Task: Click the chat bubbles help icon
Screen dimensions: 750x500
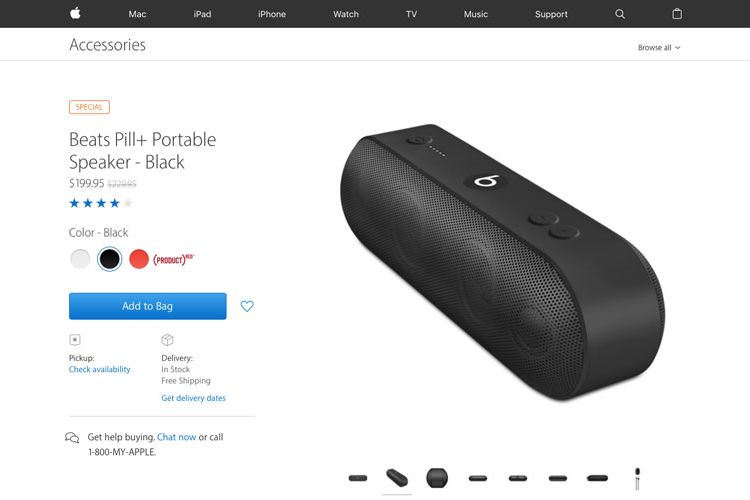Action: tap(72, 437)
